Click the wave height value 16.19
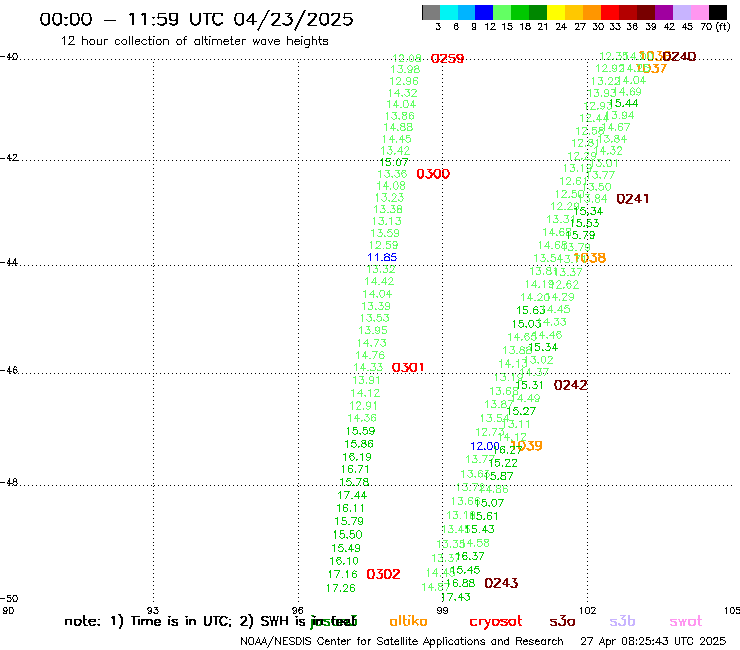 pyautogui.click(x=357, y=457)
